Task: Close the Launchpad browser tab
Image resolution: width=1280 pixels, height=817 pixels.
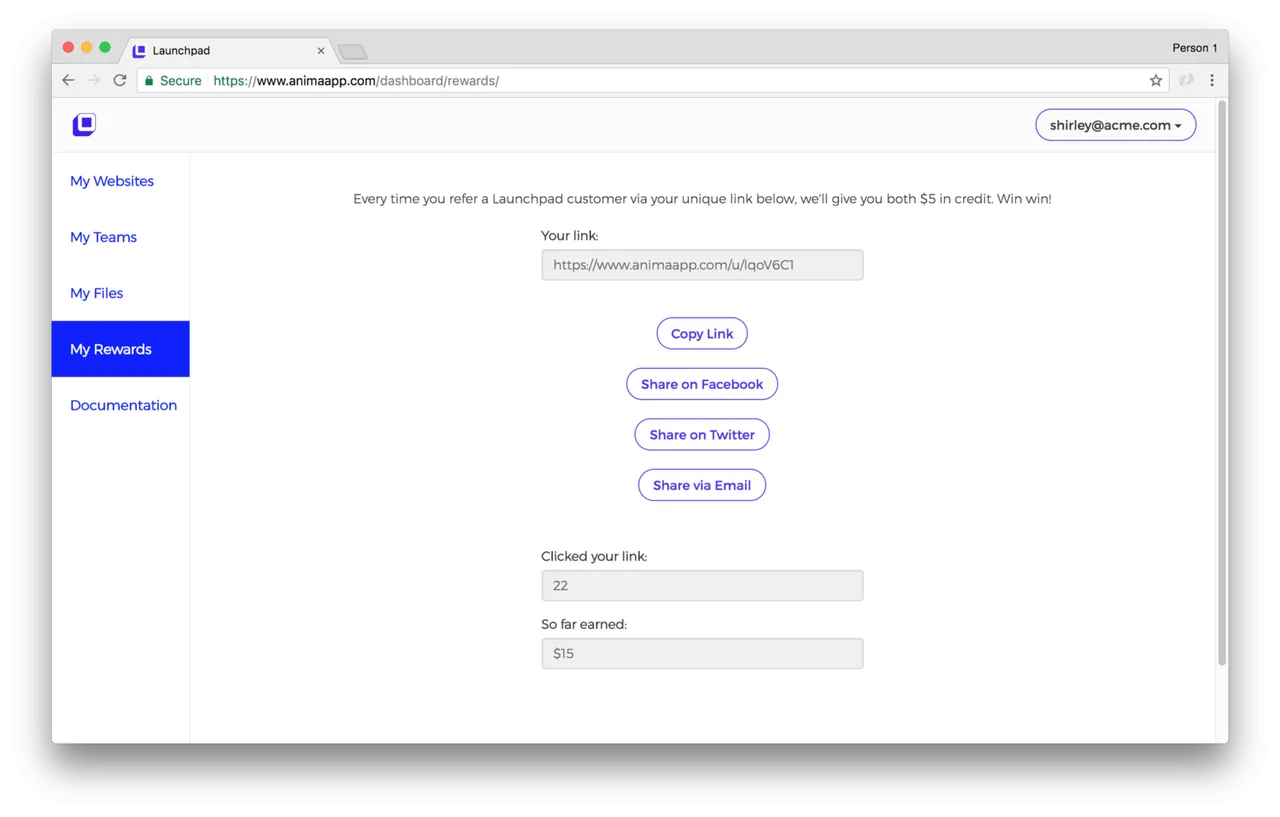Action: [x=321, y=51]
